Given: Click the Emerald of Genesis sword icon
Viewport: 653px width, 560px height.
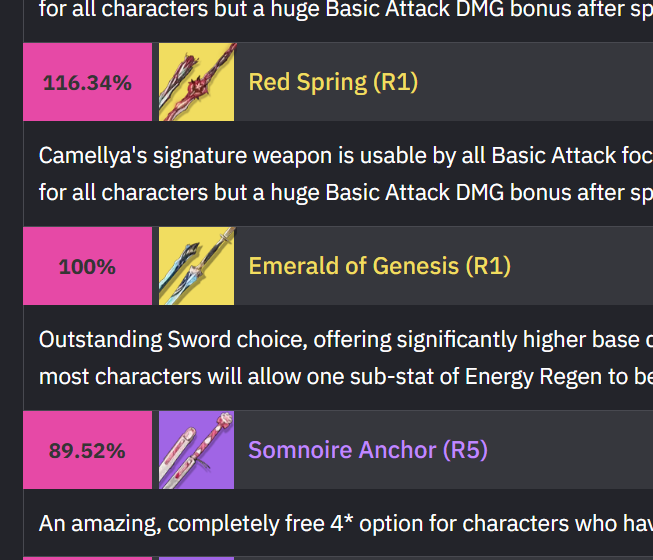Looking at the screenshot, I should tap(197, 266).
